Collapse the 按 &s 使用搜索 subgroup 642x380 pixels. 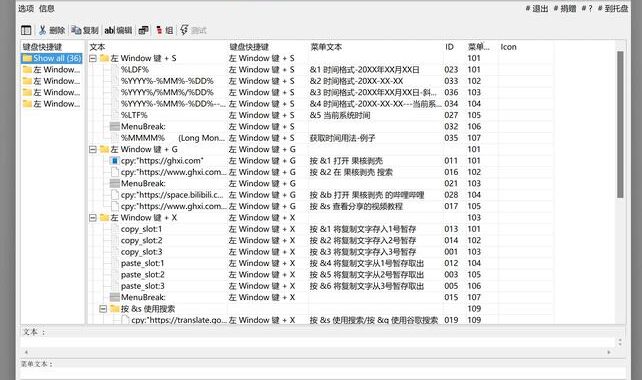(x=103, y=308)
